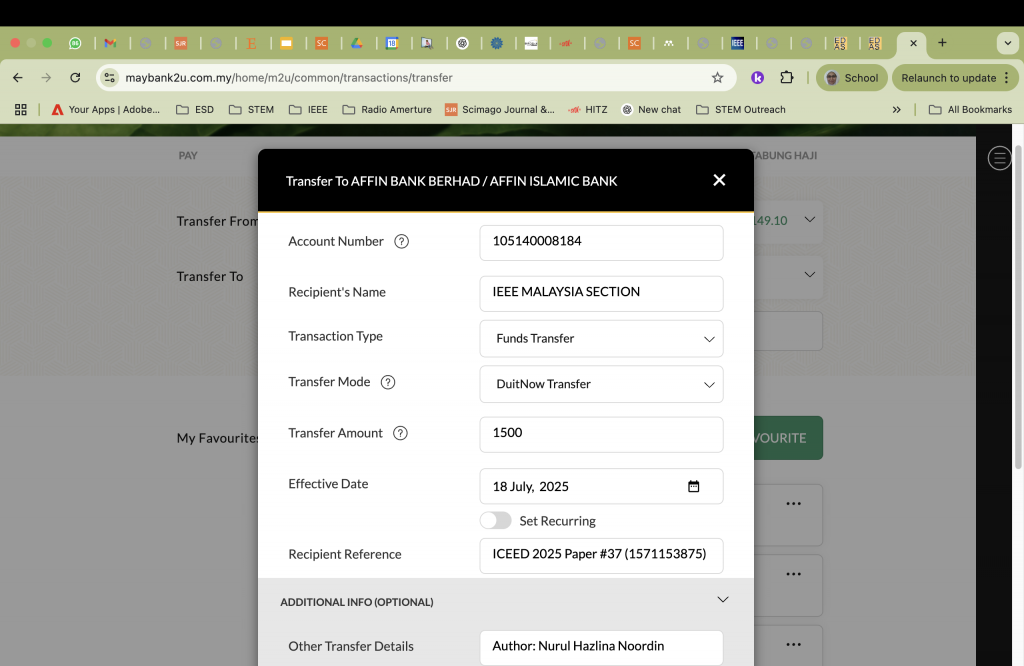This screenshot has width=1024, height=666.
Task: Open a new browser tab
Action: (x=942, y=43)
